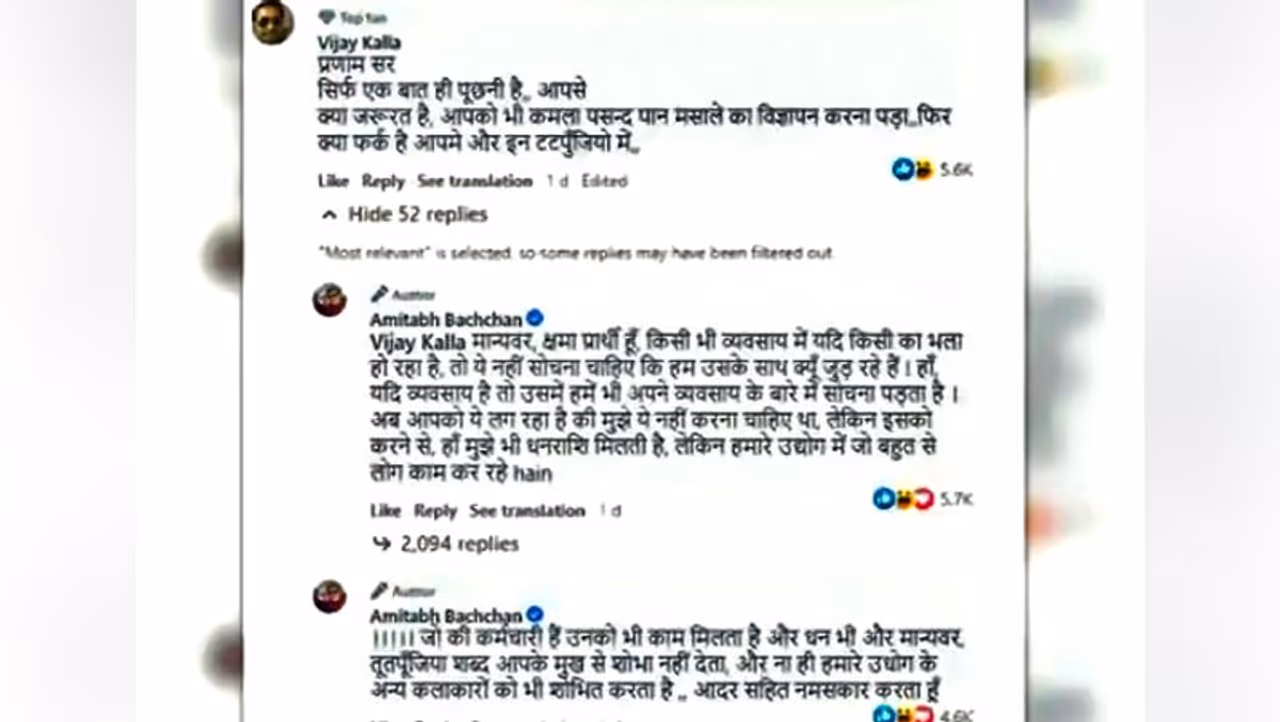Screen dimensions: 1280x722
Task: Click the upward chevron beside Hide 52 replies
Action: [x=329, y=214]
